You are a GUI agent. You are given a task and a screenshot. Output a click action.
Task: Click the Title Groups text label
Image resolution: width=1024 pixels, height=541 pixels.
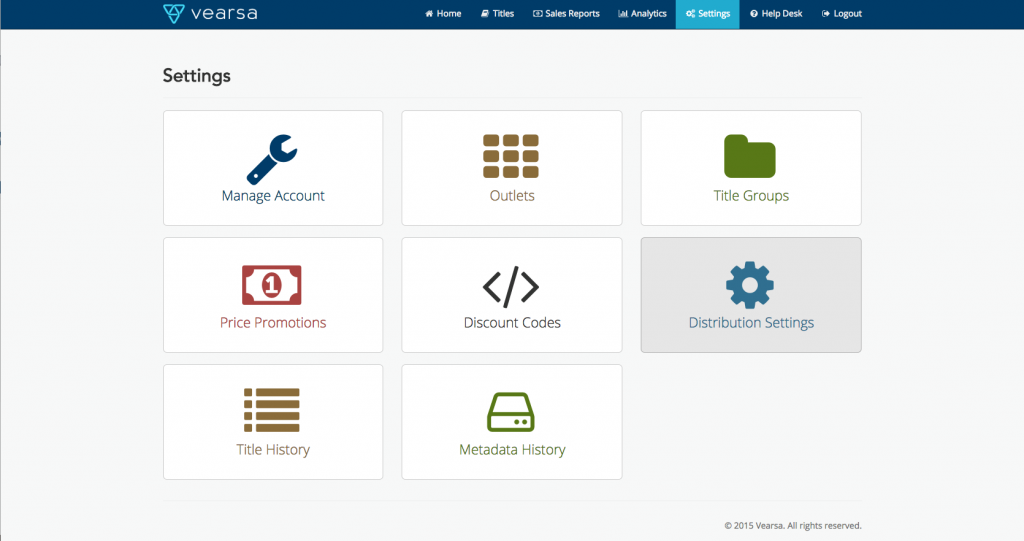[x=751, y=196]
